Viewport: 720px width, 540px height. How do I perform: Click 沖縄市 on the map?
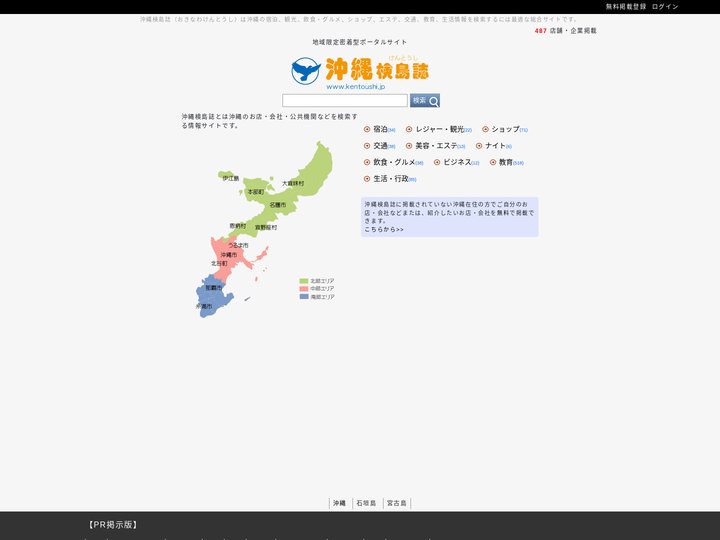point(229,255)
